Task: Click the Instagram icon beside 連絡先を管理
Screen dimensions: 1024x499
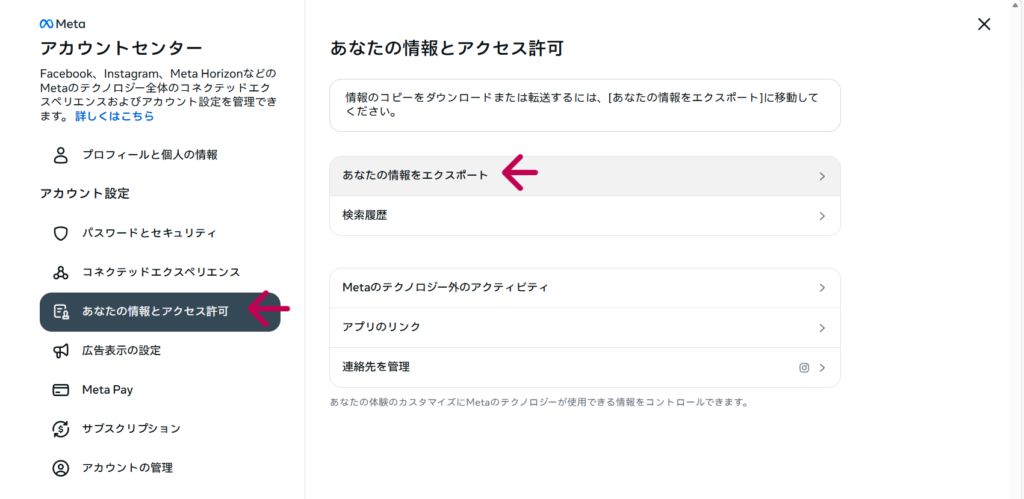Action: [803, 367]
